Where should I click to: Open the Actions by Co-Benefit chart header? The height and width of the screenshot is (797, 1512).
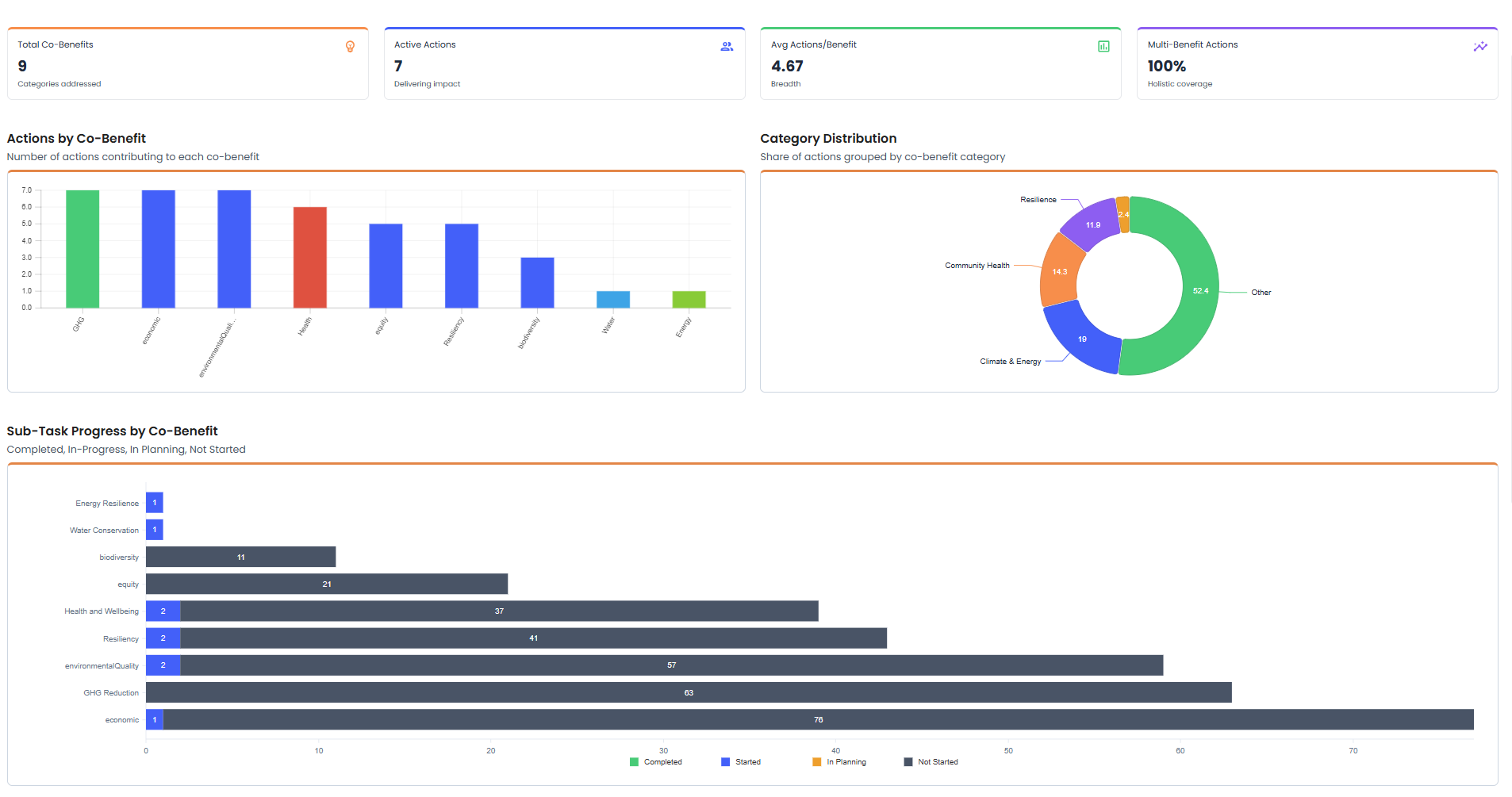coord(75,138)
